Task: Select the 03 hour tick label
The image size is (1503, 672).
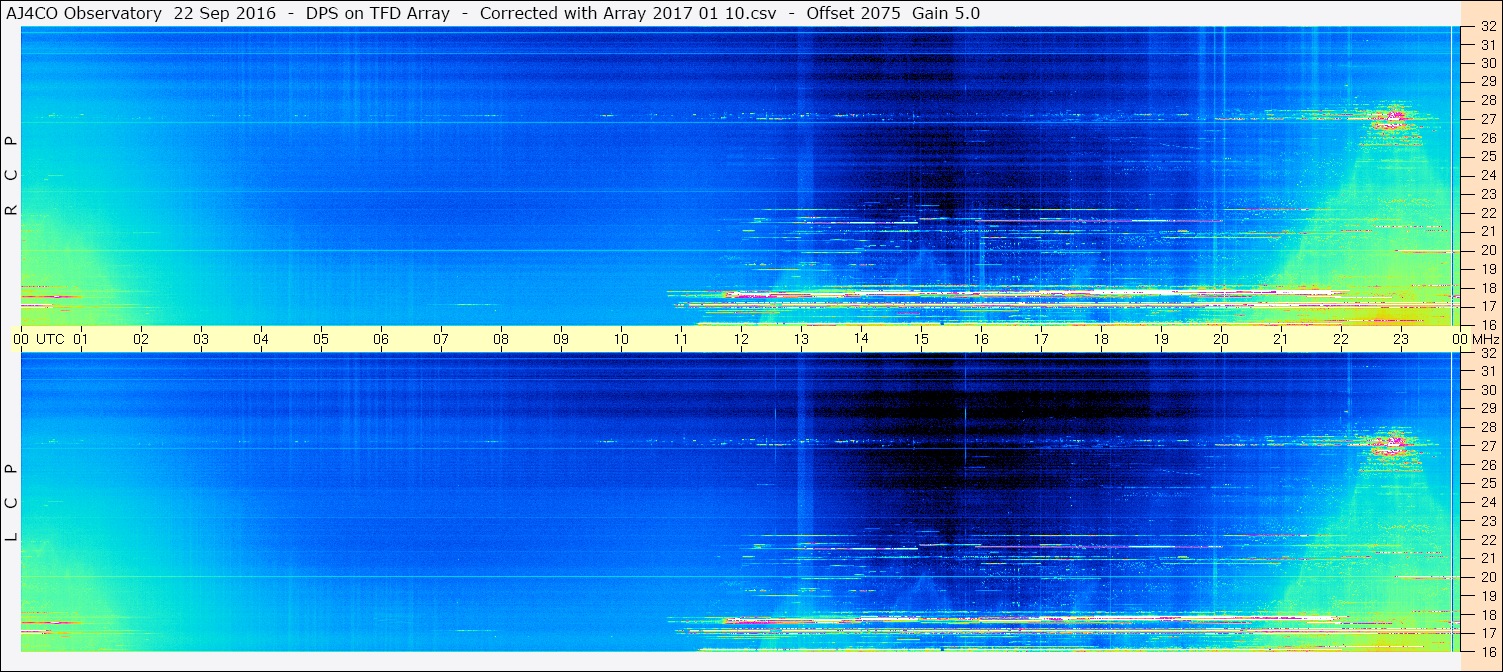Action: (x=201, y=339)
